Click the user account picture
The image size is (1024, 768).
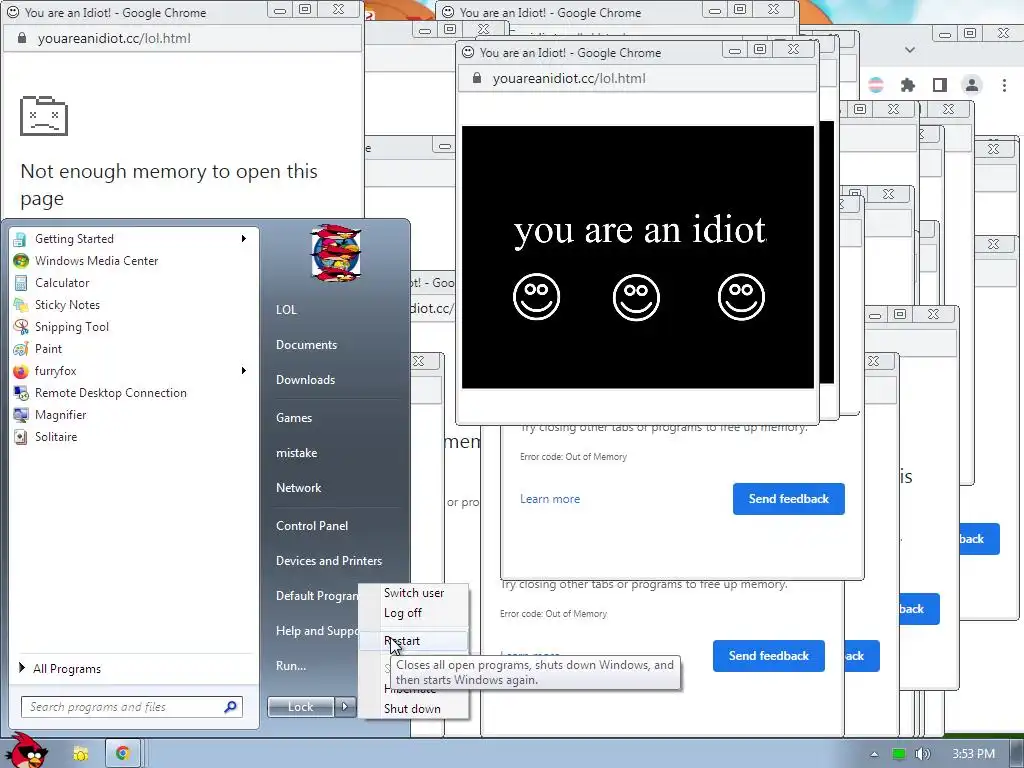pyautogui.click(x=336, y=253)
